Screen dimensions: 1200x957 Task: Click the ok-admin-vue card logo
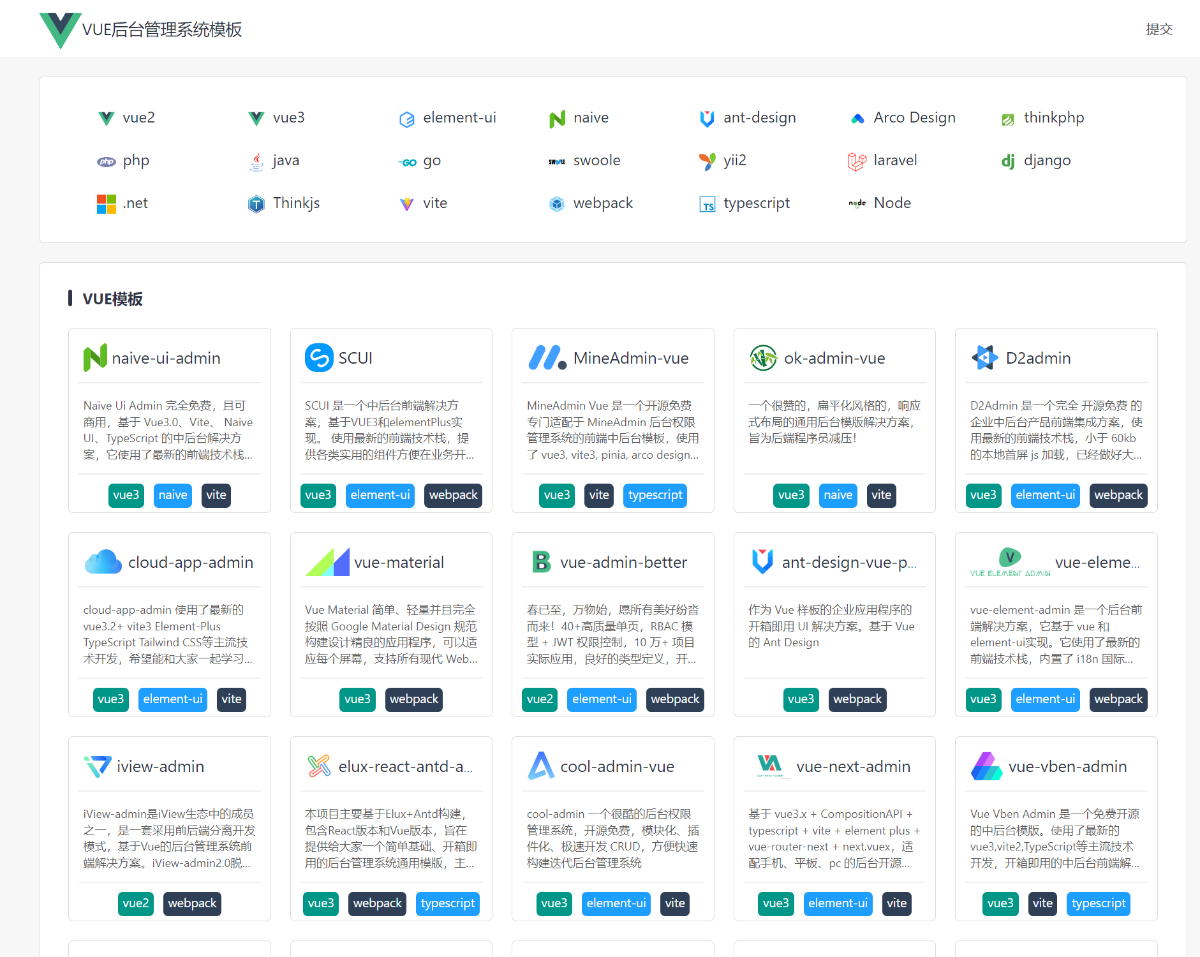[x=763, y=357]
